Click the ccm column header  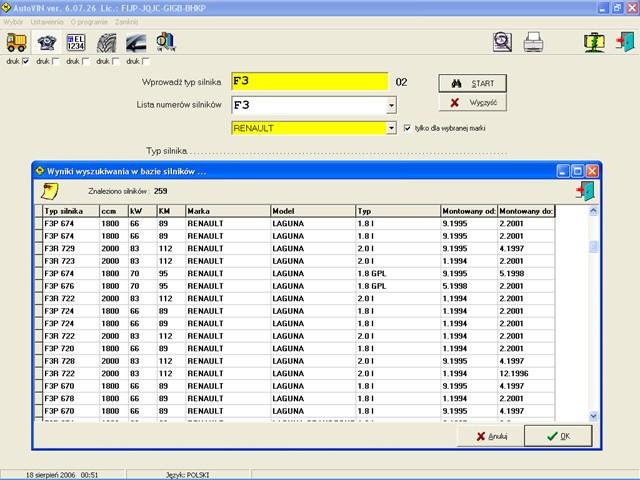[113, 211]
